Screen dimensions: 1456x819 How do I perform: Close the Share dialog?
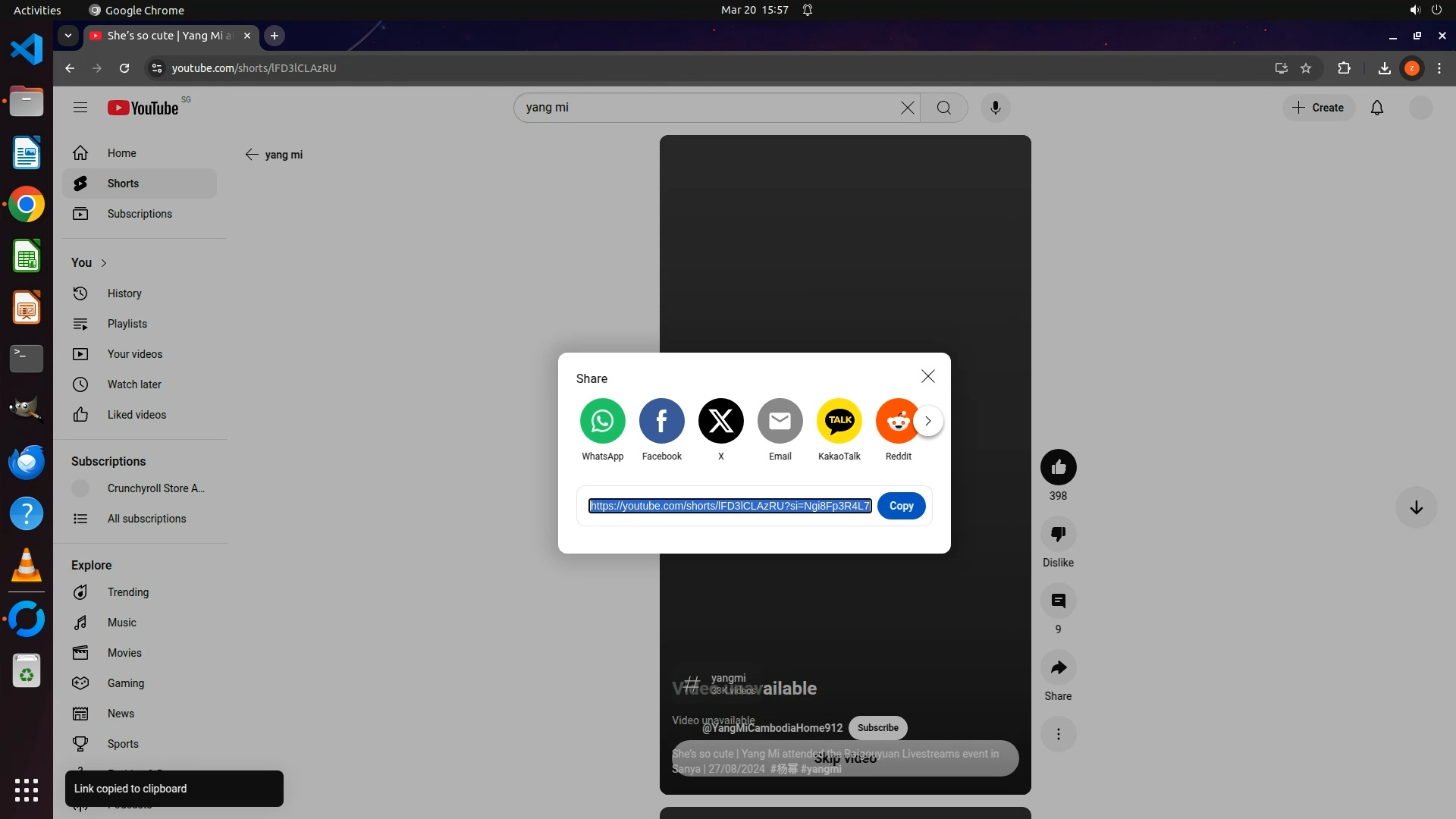927,377
